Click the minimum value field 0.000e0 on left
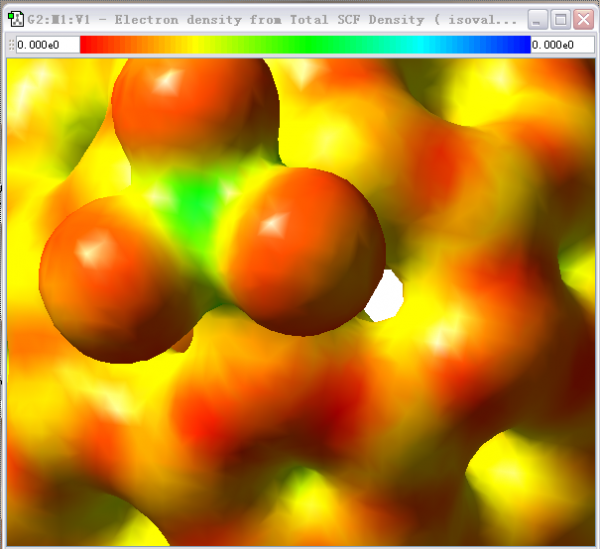Screen dimensions: 600x549 point(48,45)
